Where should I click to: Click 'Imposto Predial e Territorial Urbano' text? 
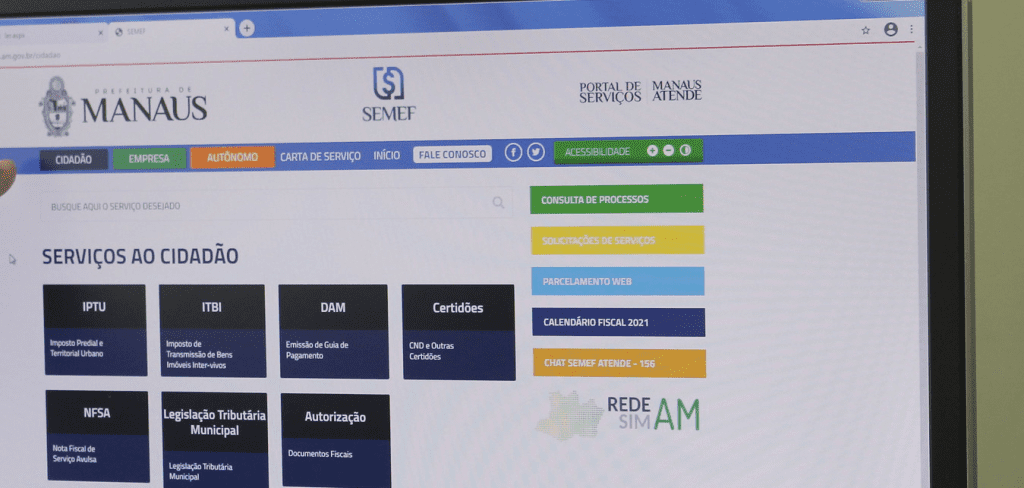tap(77, 348)
